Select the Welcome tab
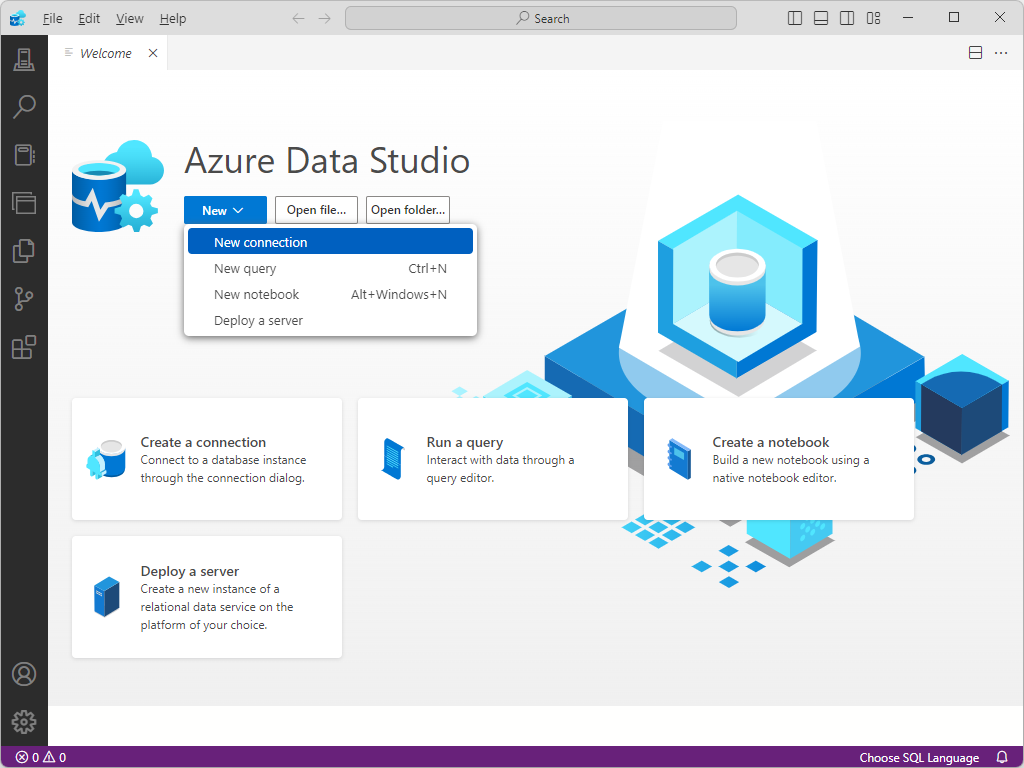Screen dimensions: 1024x768 click(x=105, y=53)
